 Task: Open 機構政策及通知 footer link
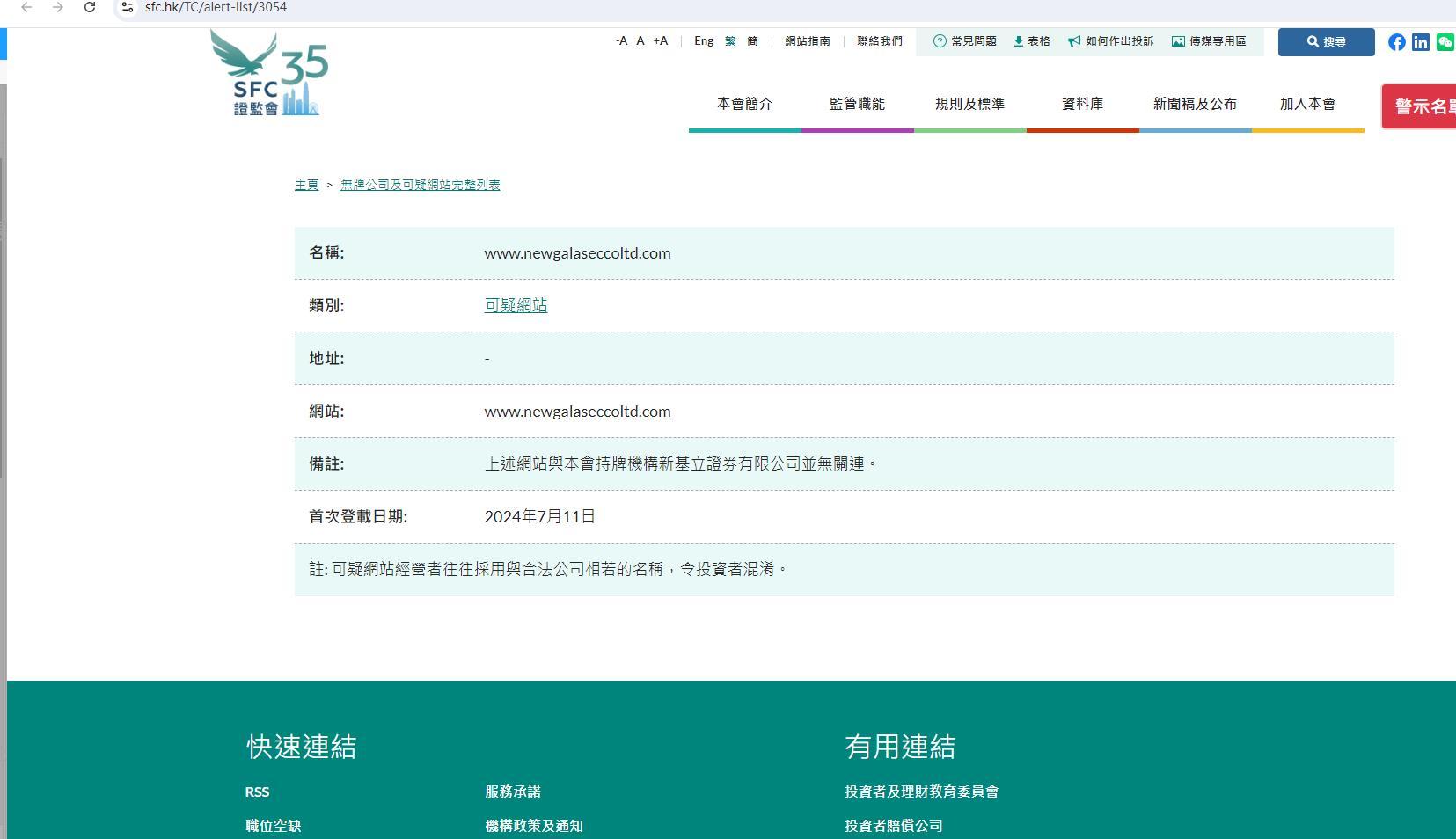(x=534, y=826)
